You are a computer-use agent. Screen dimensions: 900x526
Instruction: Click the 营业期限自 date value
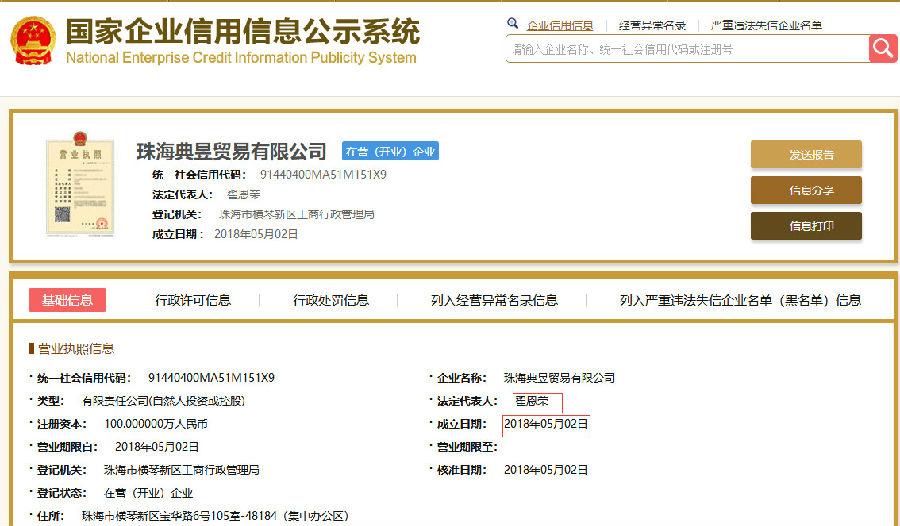click(x=157, y=447)
